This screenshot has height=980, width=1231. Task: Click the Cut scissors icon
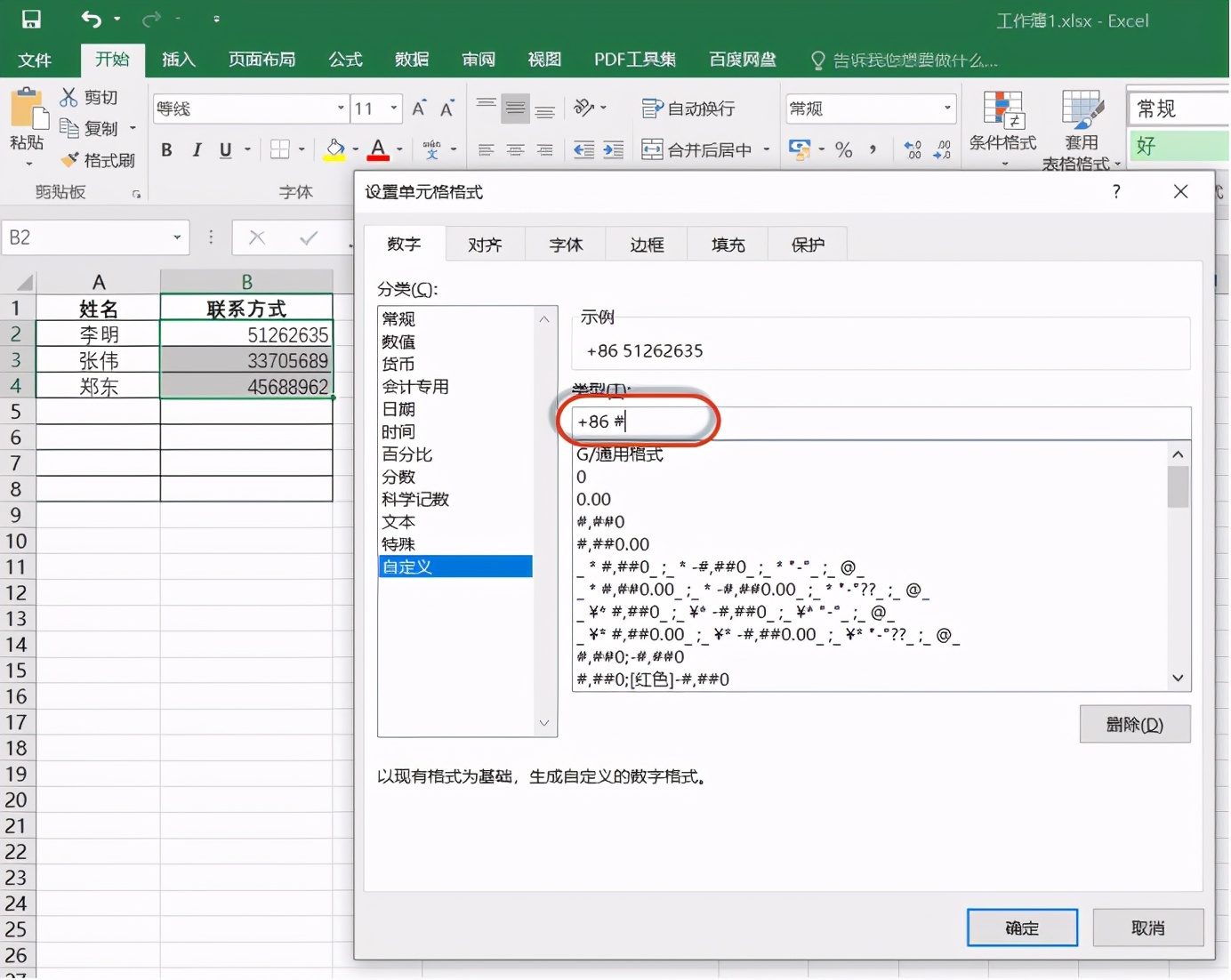[68, 97]
